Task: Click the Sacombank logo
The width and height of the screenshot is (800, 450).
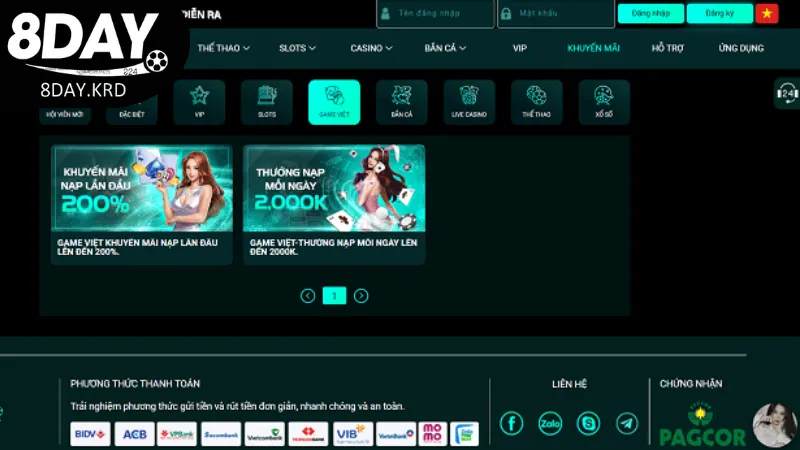Action: [221, 434]
